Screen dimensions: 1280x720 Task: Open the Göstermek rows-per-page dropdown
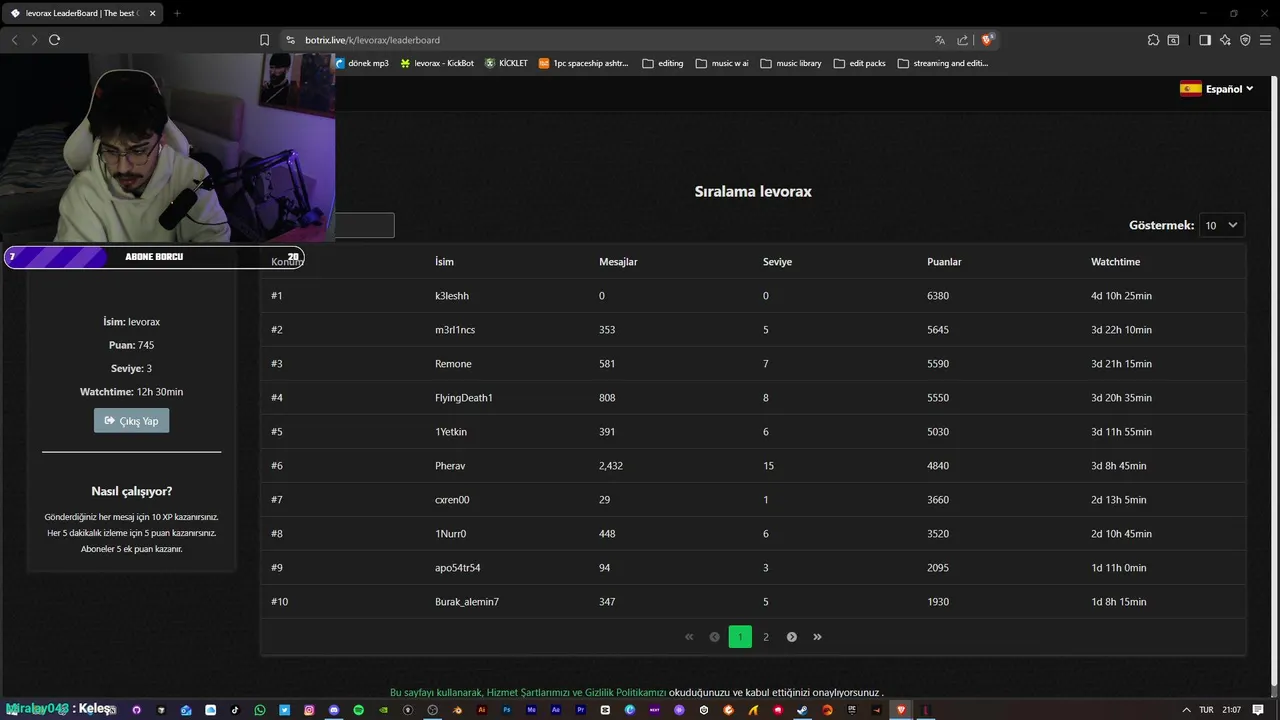pyautogui.click(x=1222, y=225)
